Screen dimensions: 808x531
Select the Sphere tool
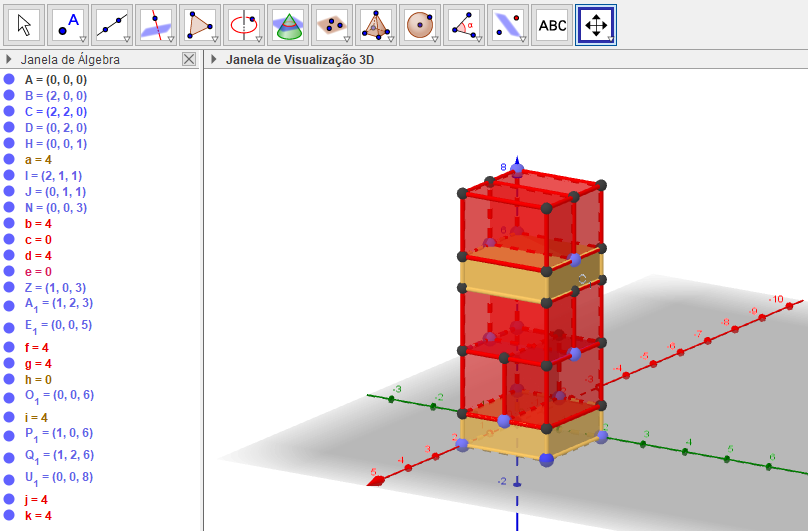pos(419,25)
